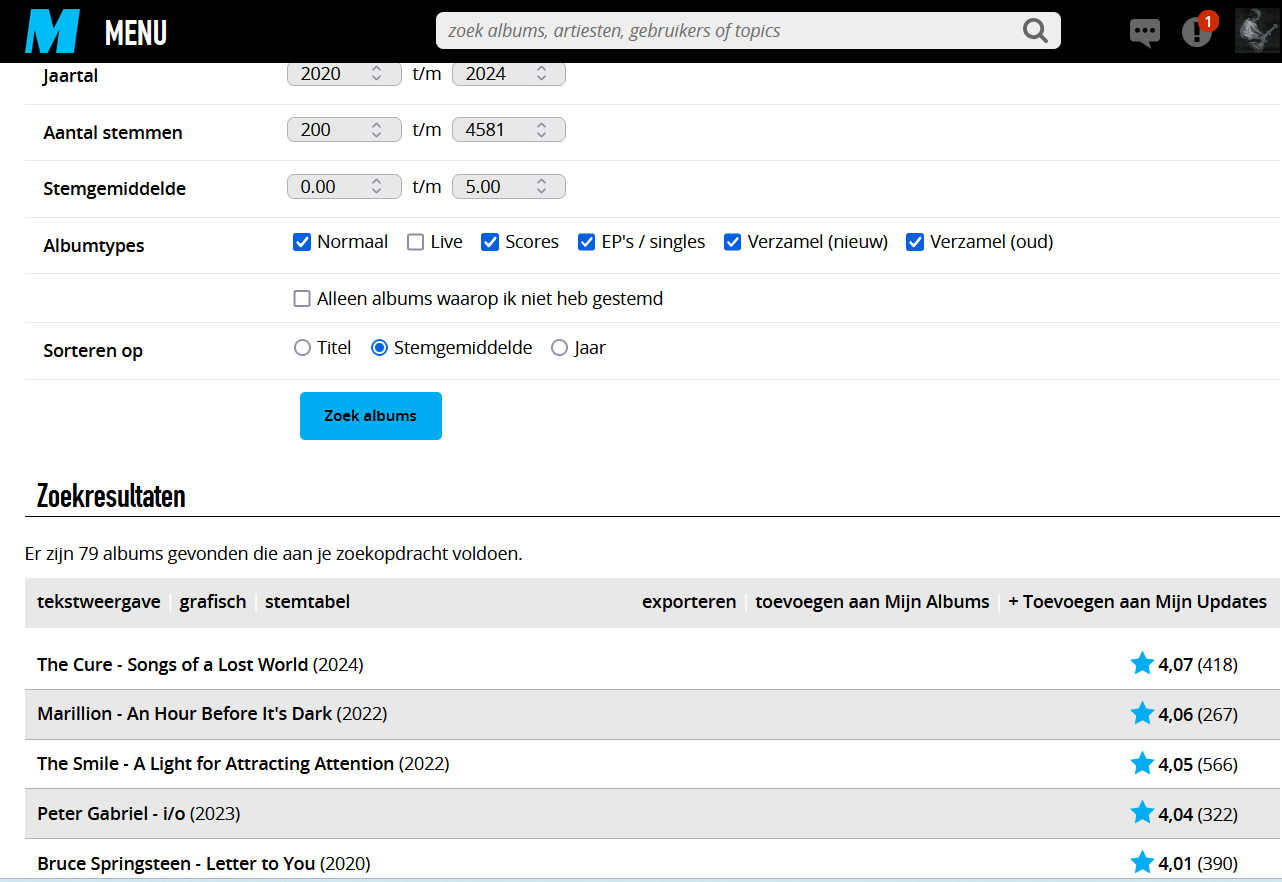
Task: Click the Zoek albums button
Action: tap(371, 416)
